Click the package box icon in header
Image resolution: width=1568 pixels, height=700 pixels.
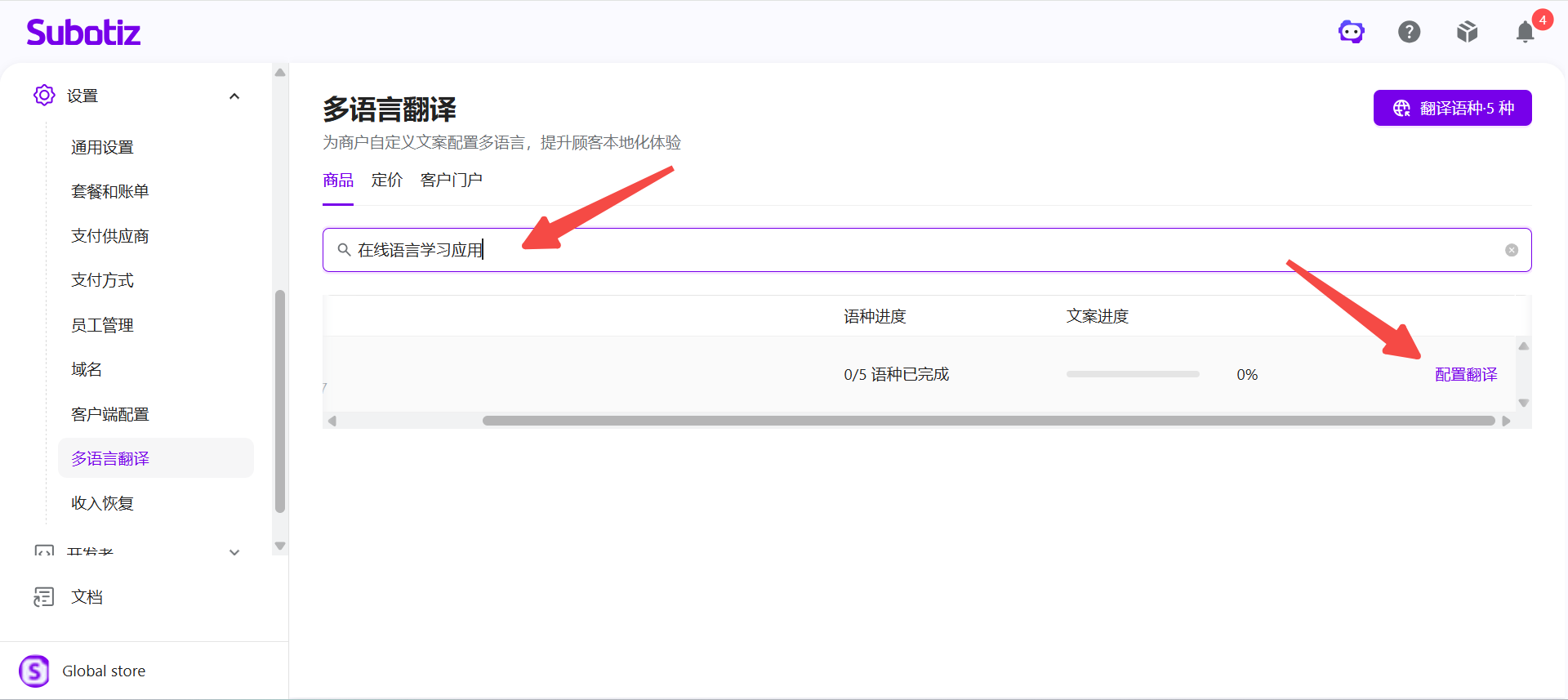[x=1468, y=32]
